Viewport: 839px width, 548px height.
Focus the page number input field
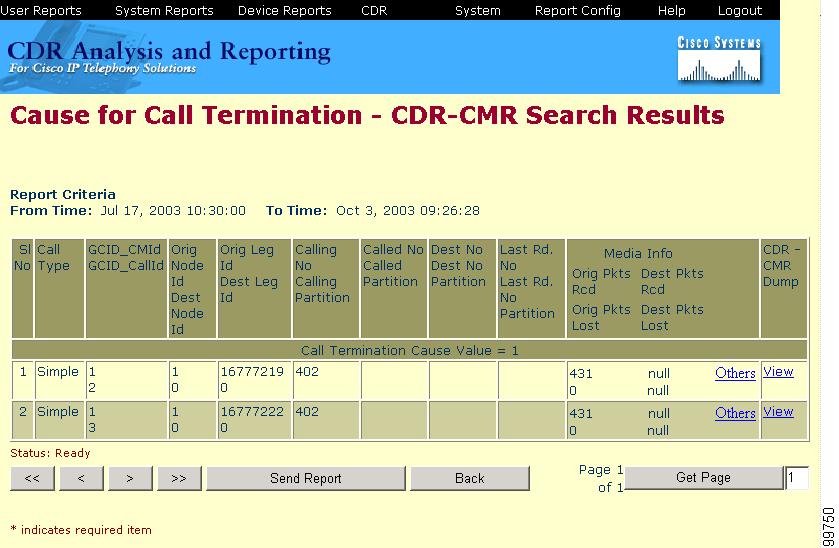tap(796, 477)
